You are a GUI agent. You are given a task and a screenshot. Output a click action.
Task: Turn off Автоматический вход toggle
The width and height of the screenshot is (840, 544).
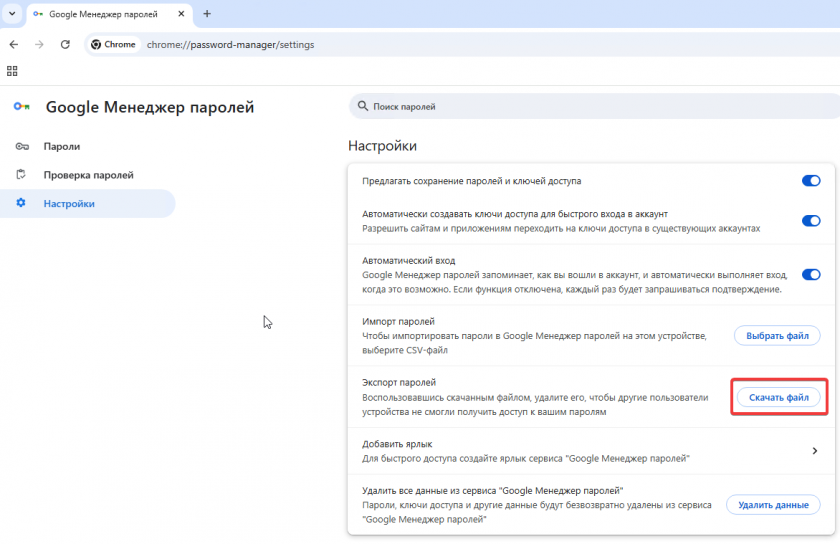(x=810, y=274)
